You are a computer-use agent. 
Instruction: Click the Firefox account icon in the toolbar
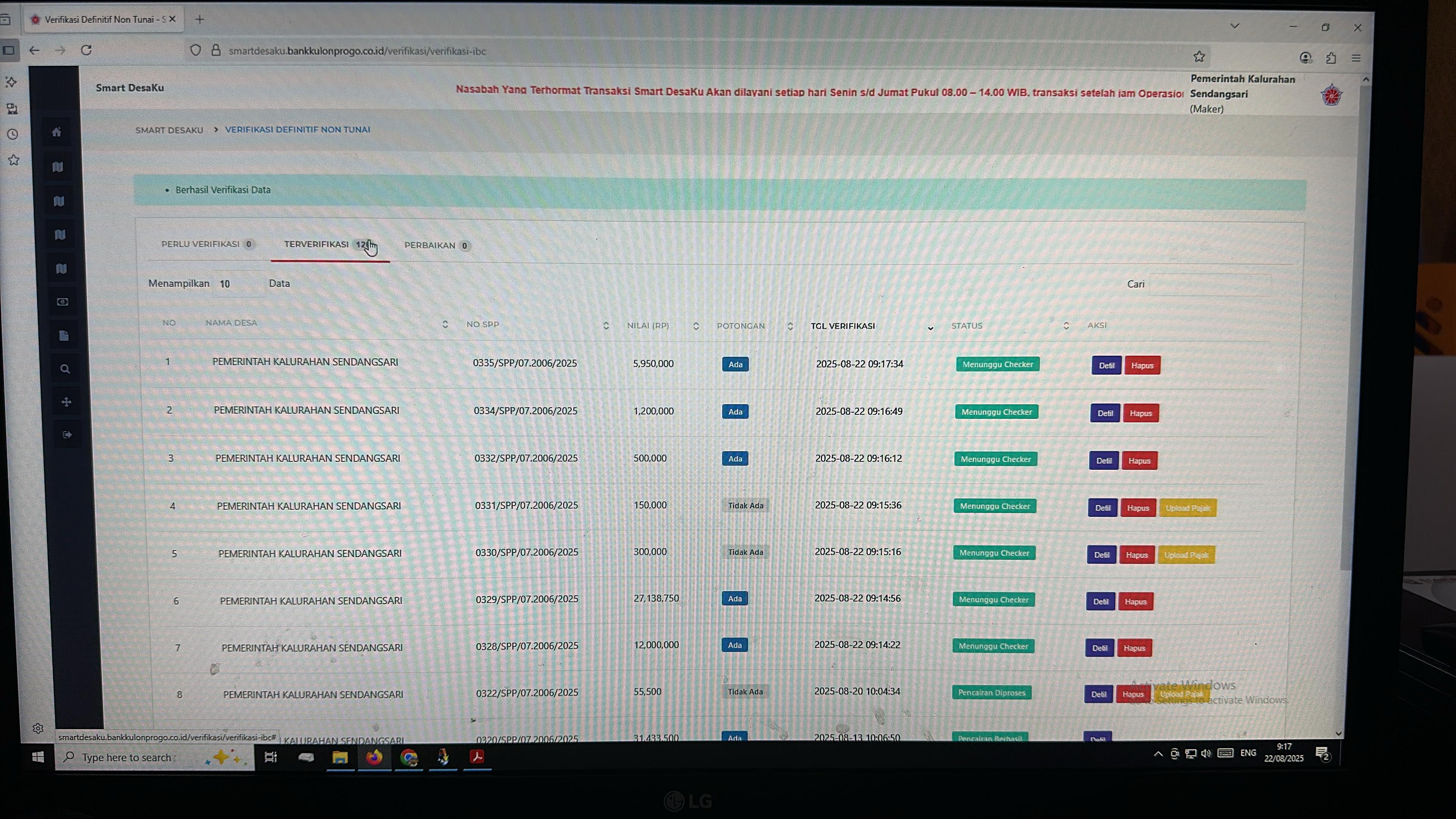tap(1305, 58)
